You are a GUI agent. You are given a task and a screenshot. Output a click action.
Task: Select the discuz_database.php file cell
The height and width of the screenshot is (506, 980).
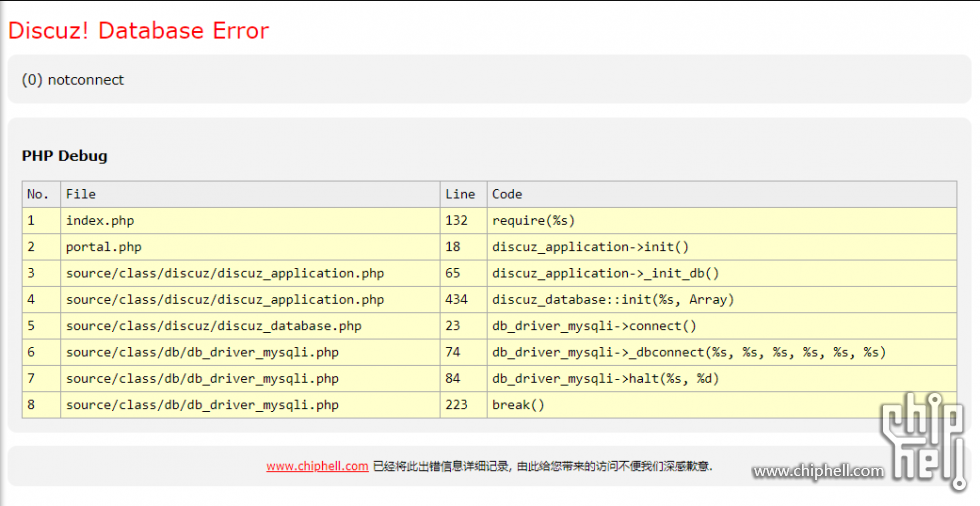click(x=250, y=325)
